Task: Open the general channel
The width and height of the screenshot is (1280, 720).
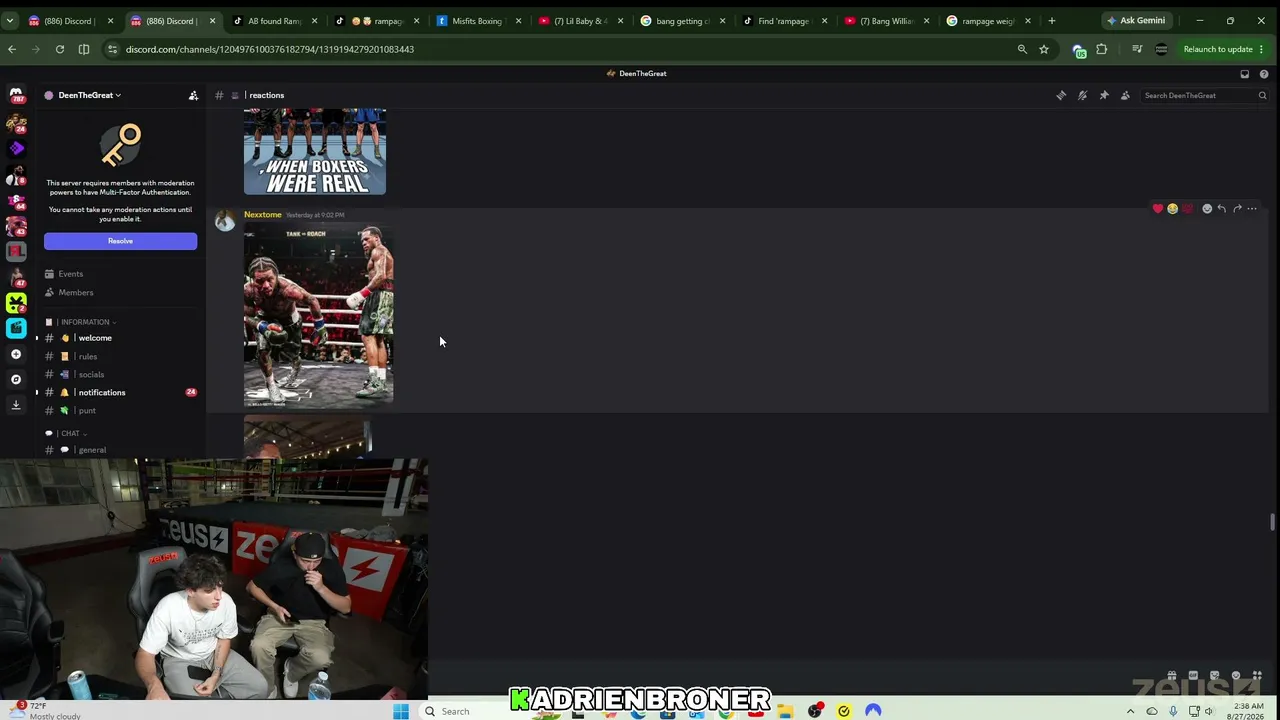Action: (x=120, y=450)
